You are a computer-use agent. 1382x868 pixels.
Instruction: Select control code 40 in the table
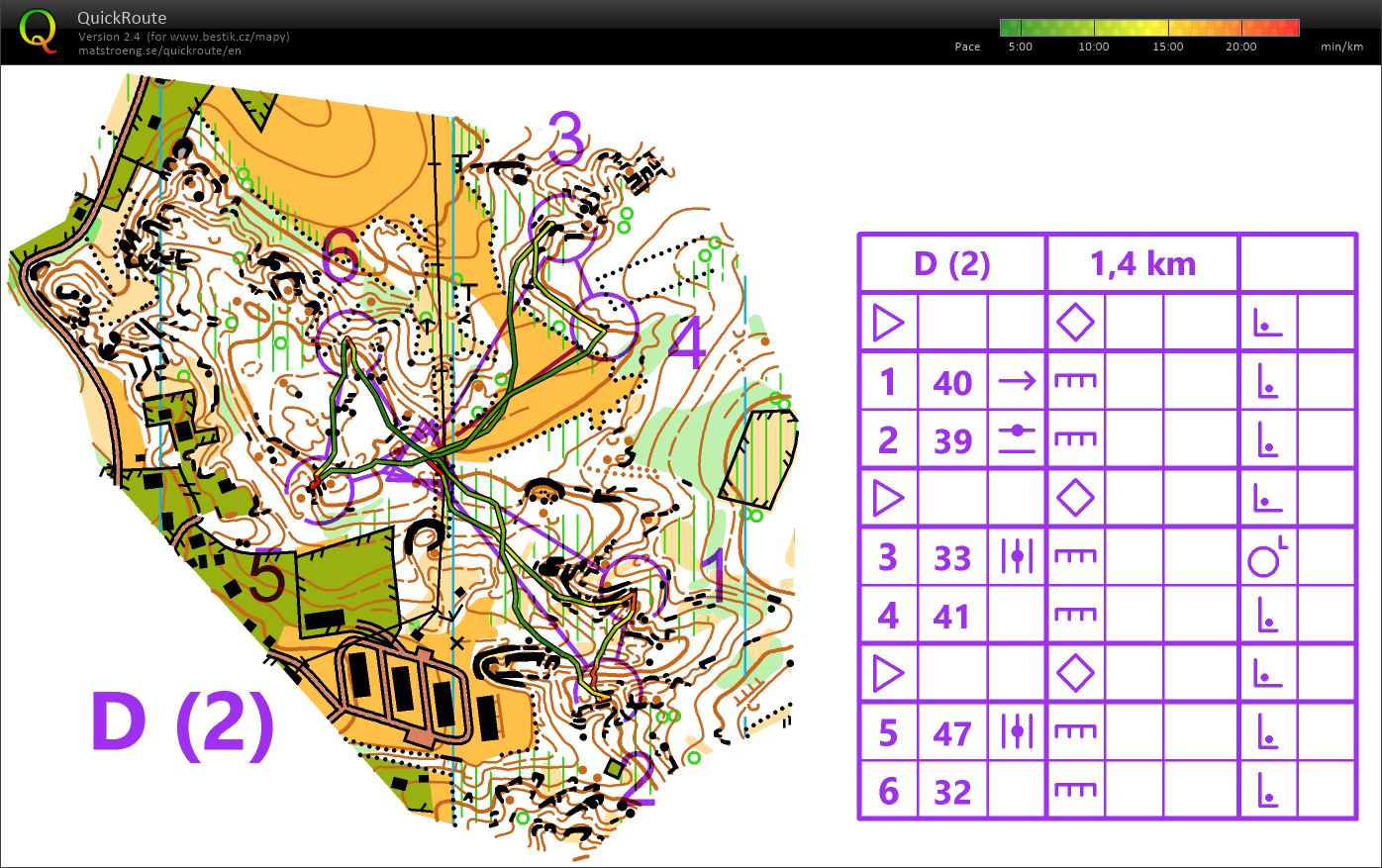point(952,383)
